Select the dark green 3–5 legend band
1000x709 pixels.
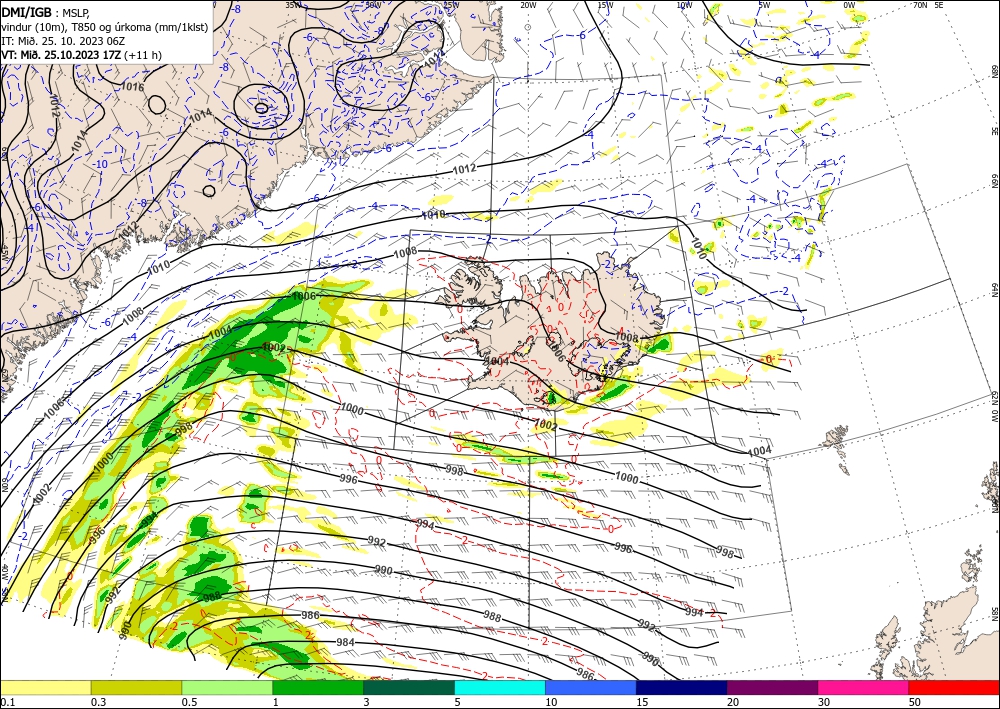409,687
